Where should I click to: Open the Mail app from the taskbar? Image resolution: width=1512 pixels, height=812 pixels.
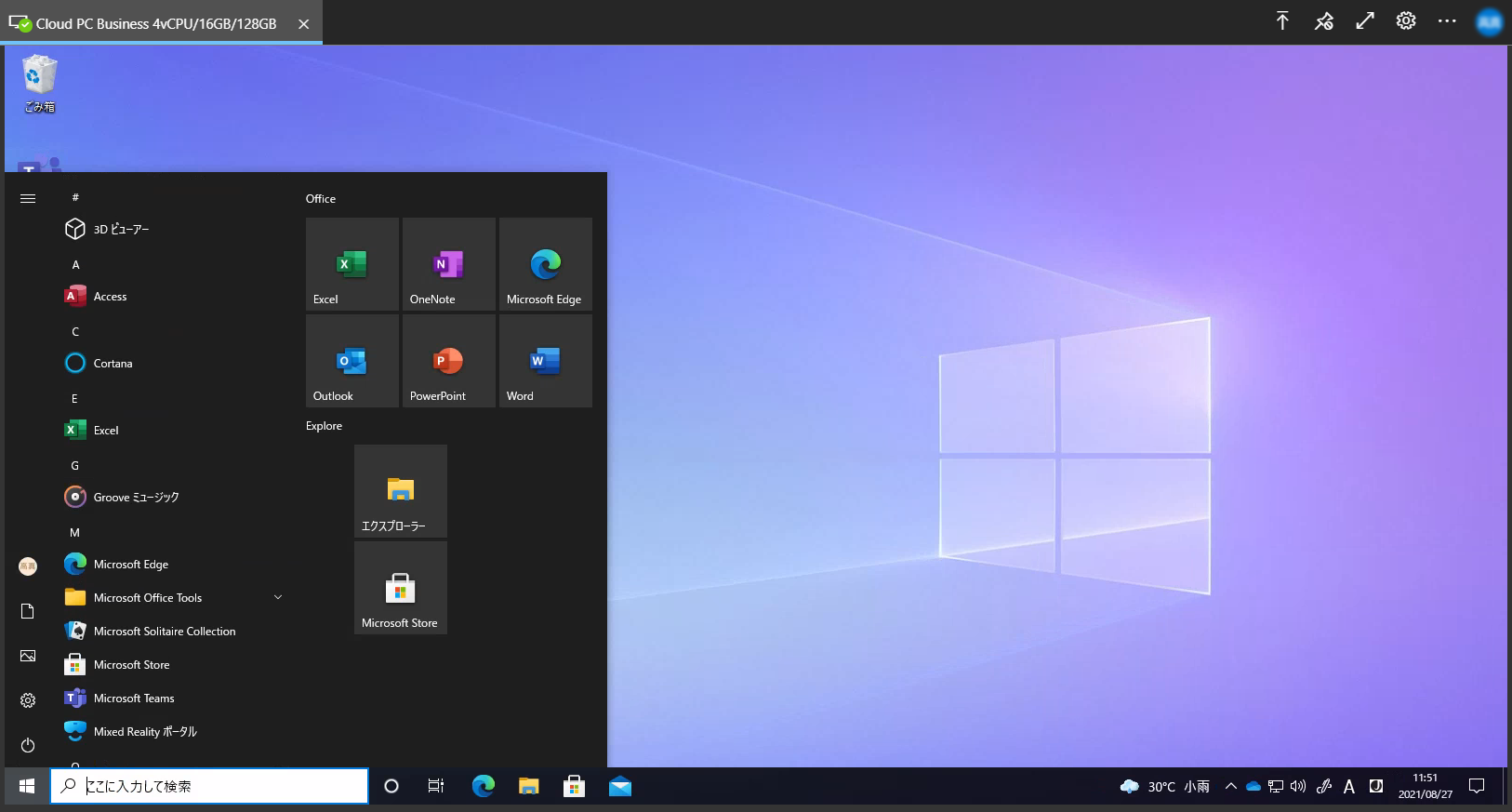click(x=620, y=786)
